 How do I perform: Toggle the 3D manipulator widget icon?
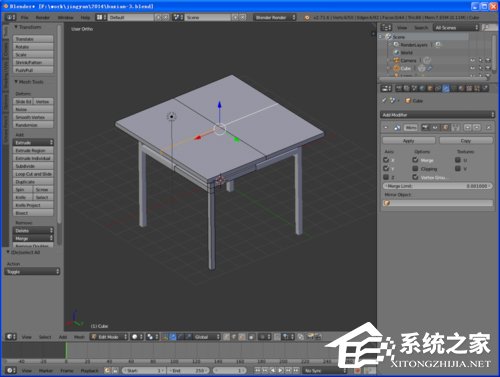pos(165,337)
